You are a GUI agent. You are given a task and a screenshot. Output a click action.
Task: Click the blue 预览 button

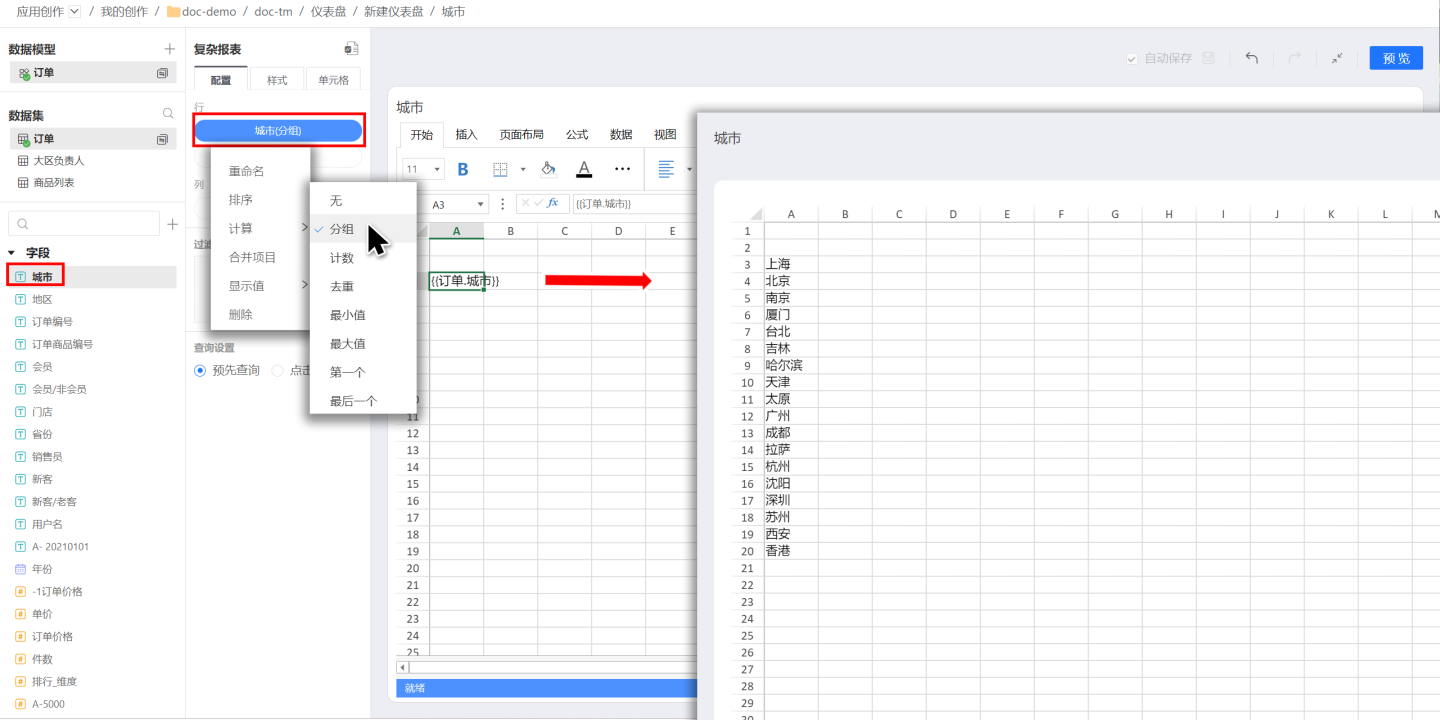click(x=1396, y=58)
